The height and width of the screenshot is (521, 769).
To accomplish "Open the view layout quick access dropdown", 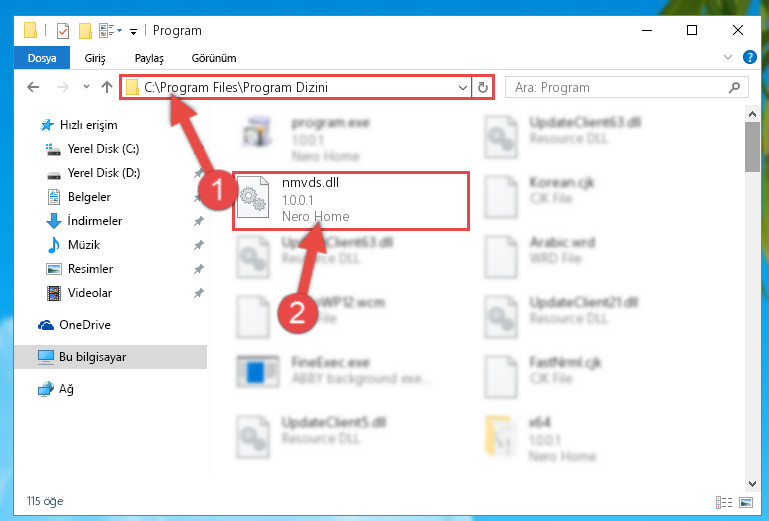I will pos(111,30).
